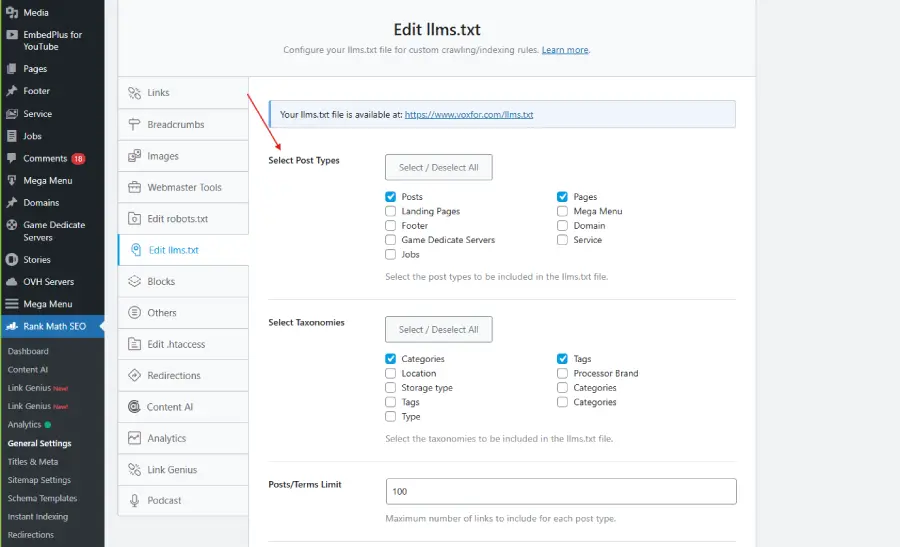Click the Images settings tab icon

click(x=134, y=156)
